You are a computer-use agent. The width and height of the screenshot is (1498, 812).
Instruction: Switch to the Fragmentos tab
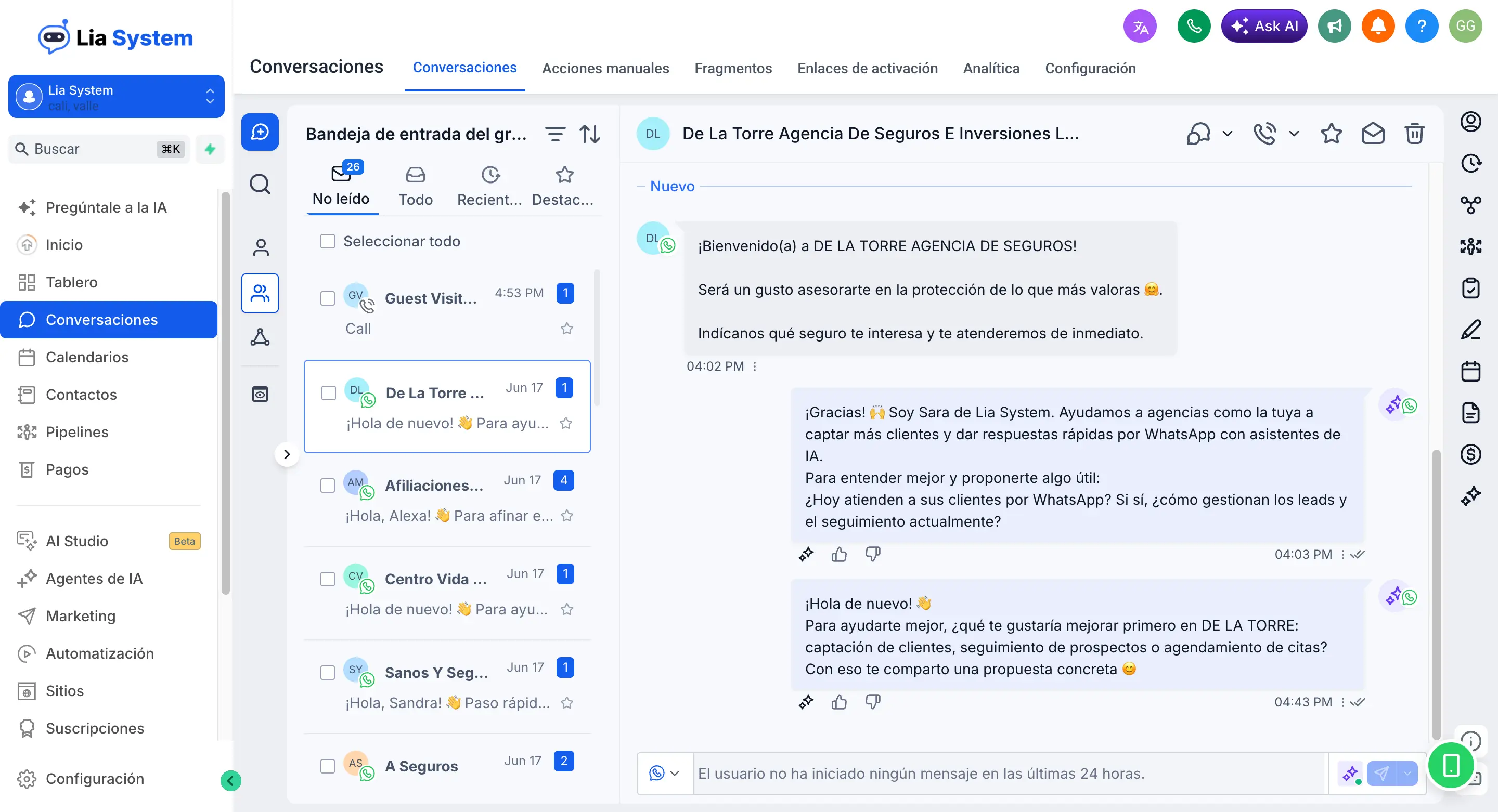(x=733, y=68)
